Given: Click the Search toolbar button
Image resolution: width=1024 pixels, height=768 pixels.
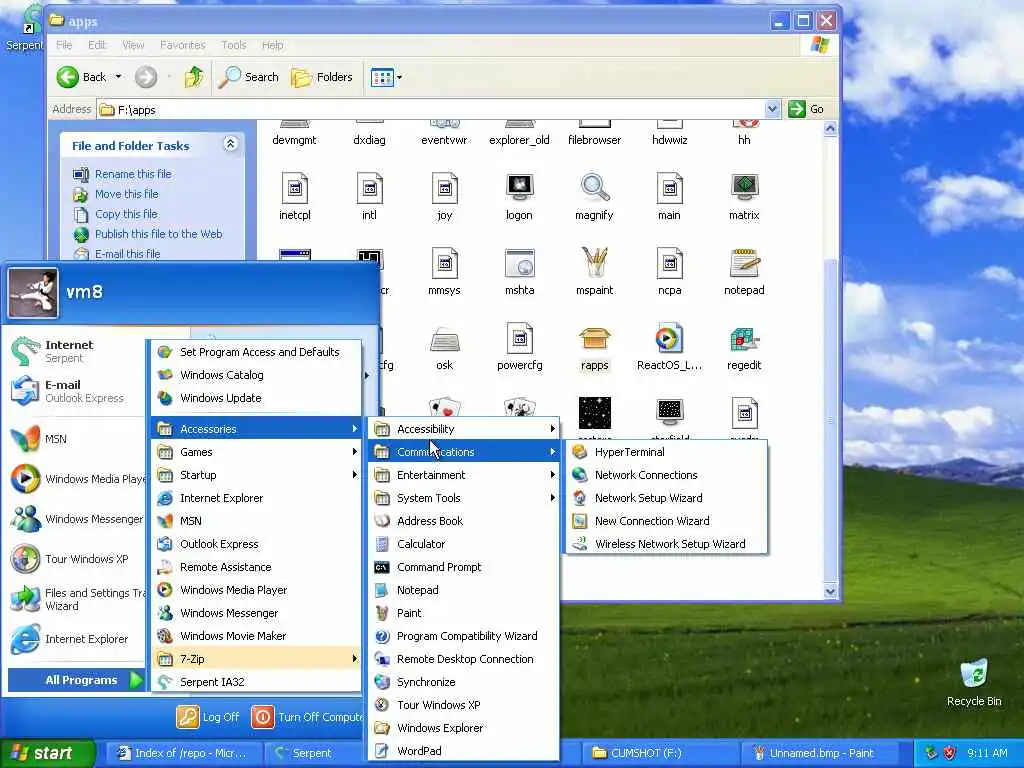Looking at the screenshot, I should pyautogui.click(x=248, y=77).
